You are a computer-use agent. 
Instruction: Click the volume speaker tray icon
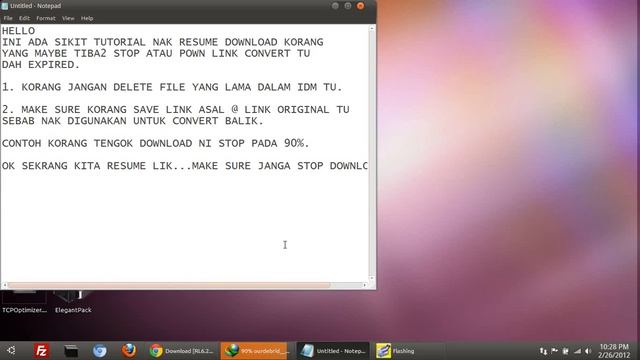(588, 351)
